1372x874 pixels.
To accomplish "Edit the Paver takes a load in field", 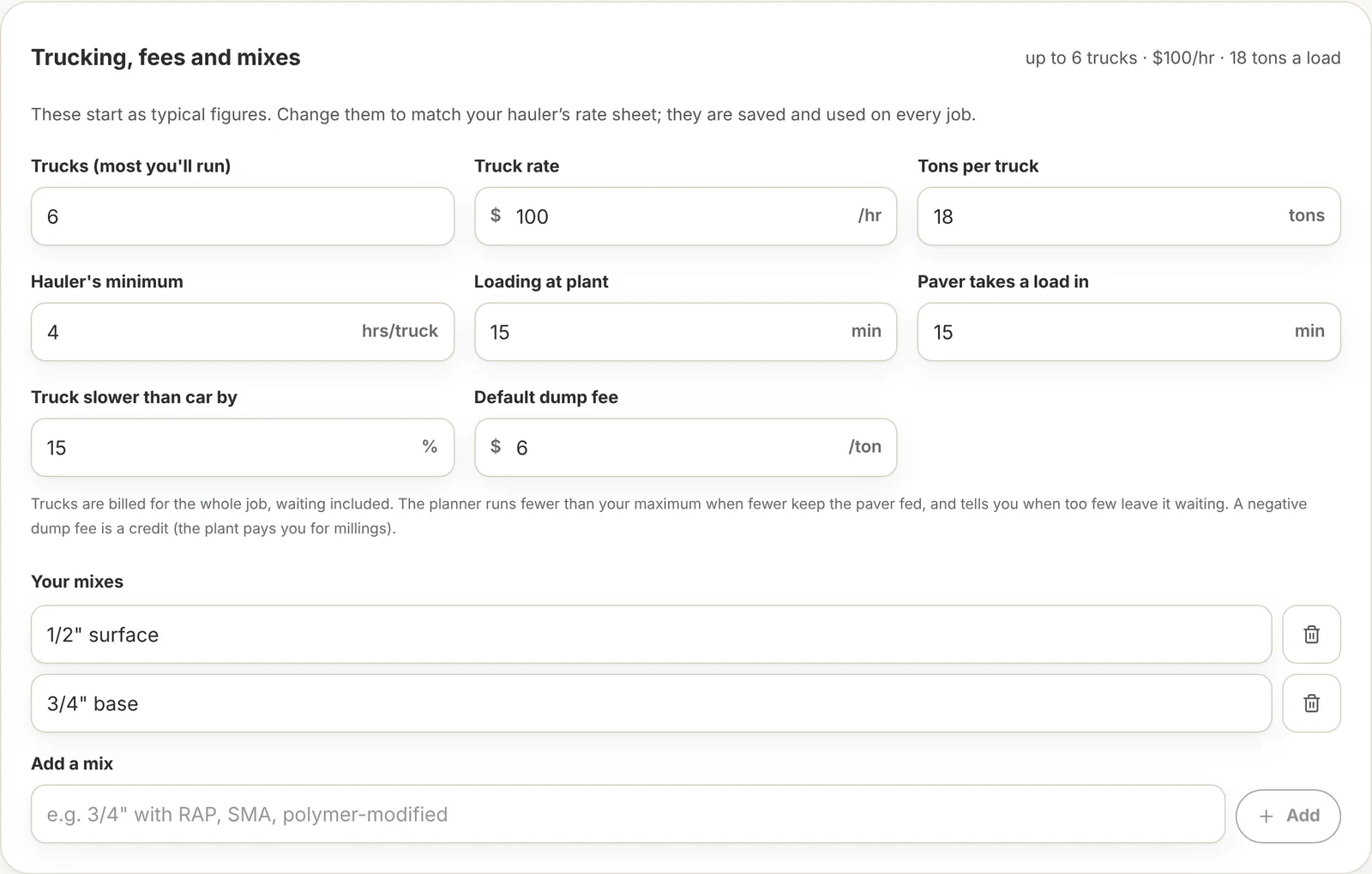I will [x=1128, y=332].
